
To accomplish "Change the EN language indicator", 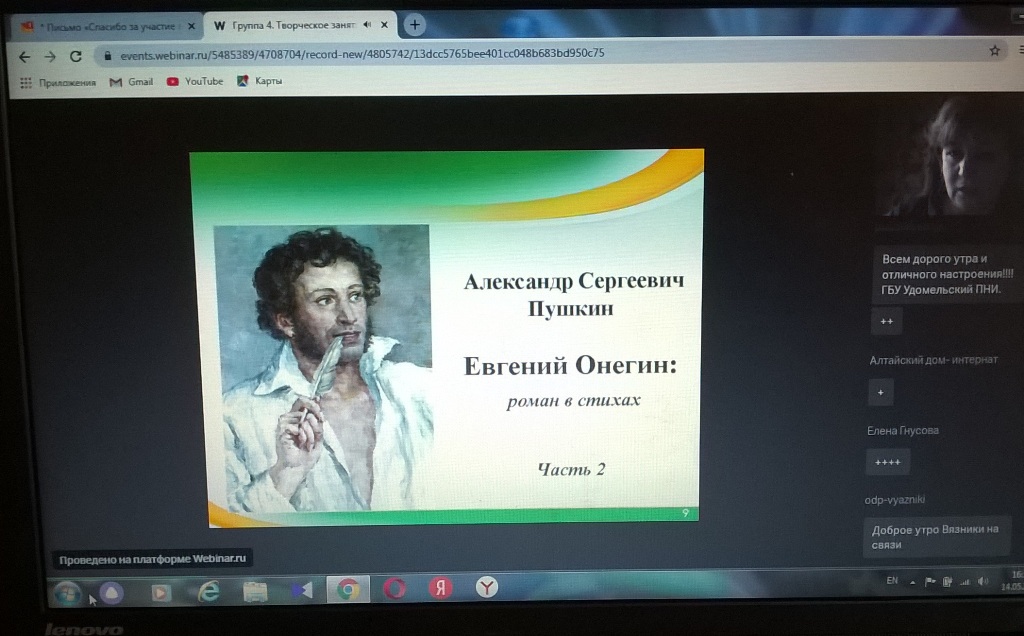I will [892, 580].
